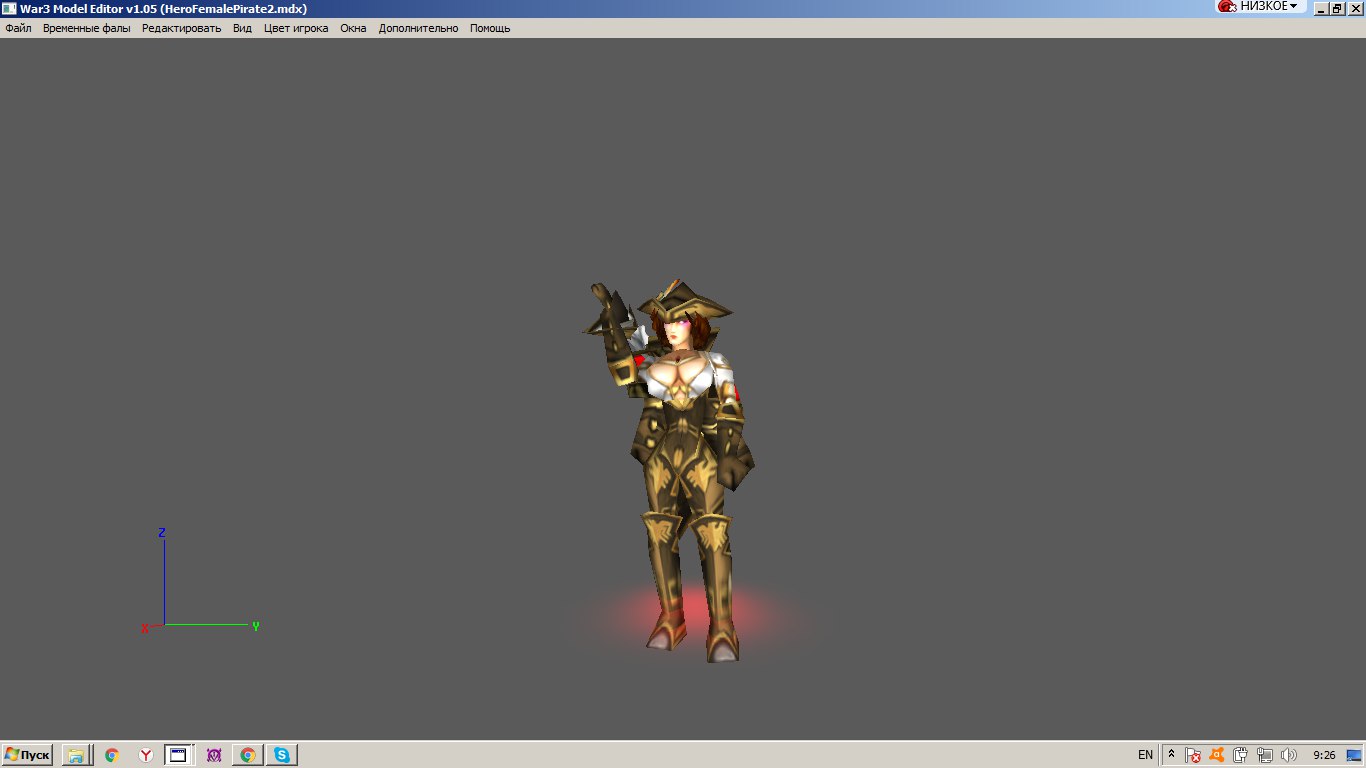The width and height of the screenshot is (1366, 768).
Task: Open the network tray icon
Action: (x=1265, y=755)
